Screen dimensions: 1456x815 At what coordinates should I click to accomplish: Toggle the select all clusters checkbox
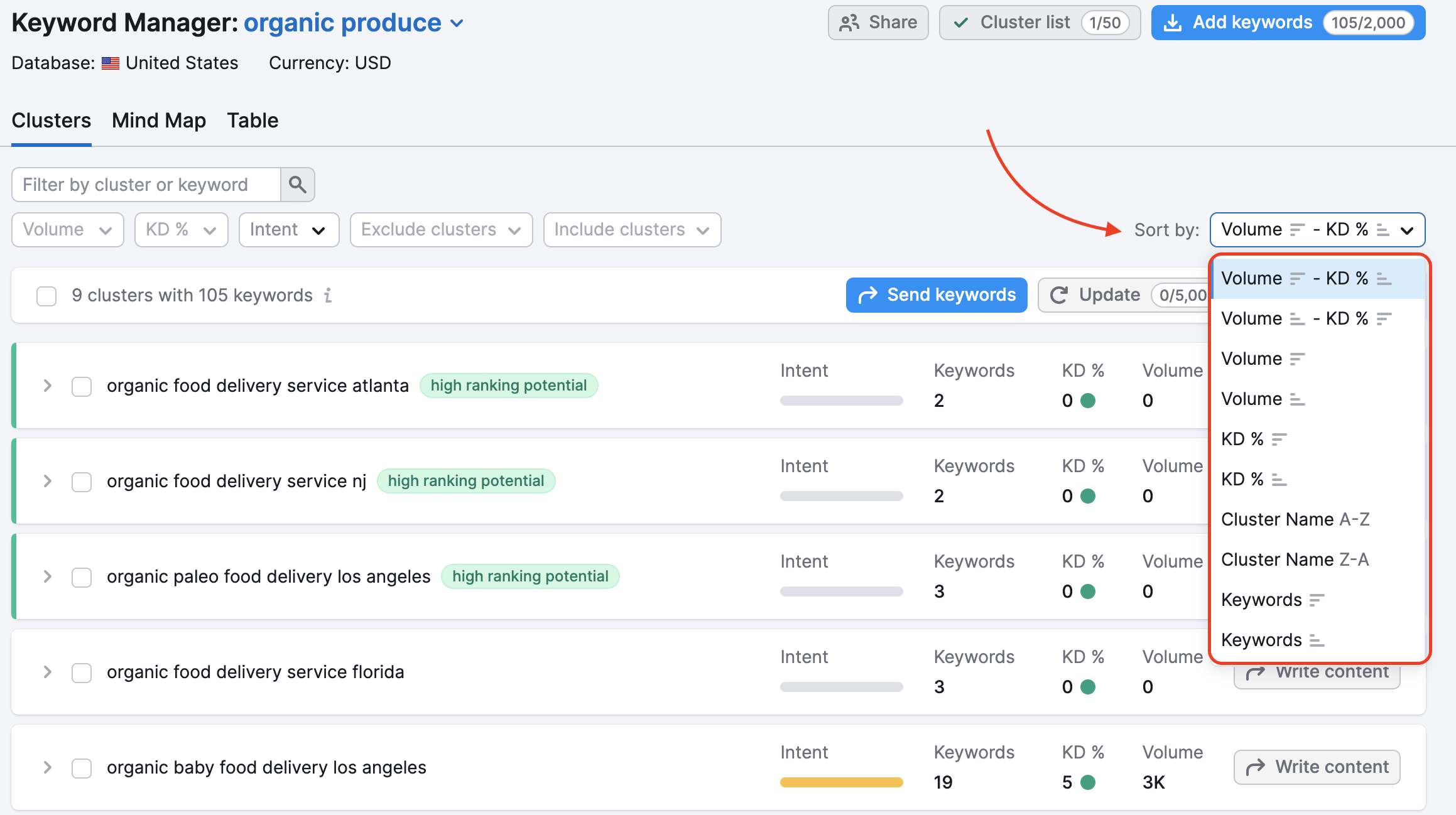click(47, 294)
